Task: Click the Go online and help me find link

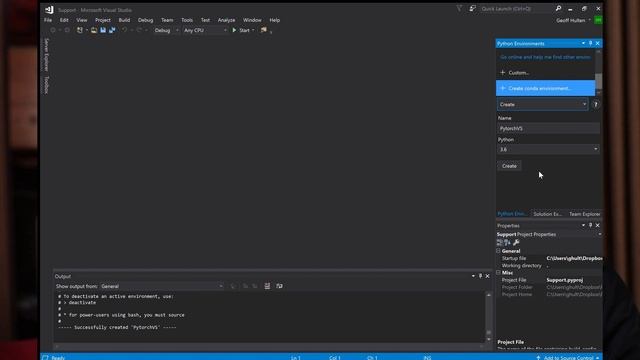Action: pyautogui.click(x=545, y=57)
